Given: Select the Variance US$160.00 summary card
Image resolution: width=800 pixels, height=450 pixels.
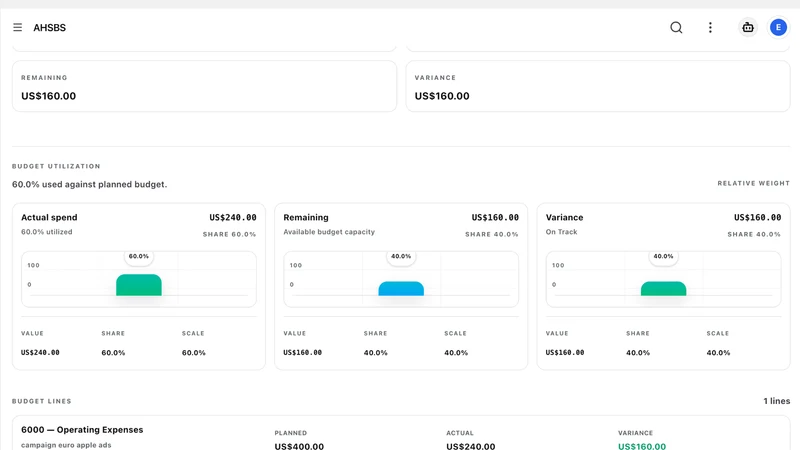Looking at the screenshot, I should pyautogui.click(x=598, y=86).
